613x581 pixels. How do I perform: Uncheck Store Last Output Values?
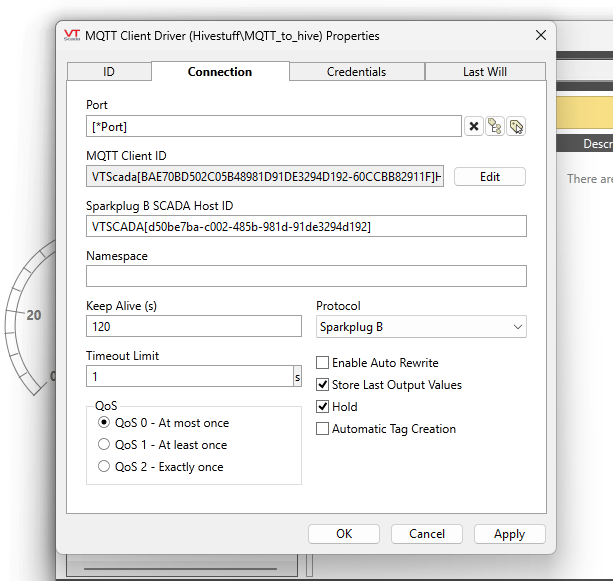[x=323, y=385]
